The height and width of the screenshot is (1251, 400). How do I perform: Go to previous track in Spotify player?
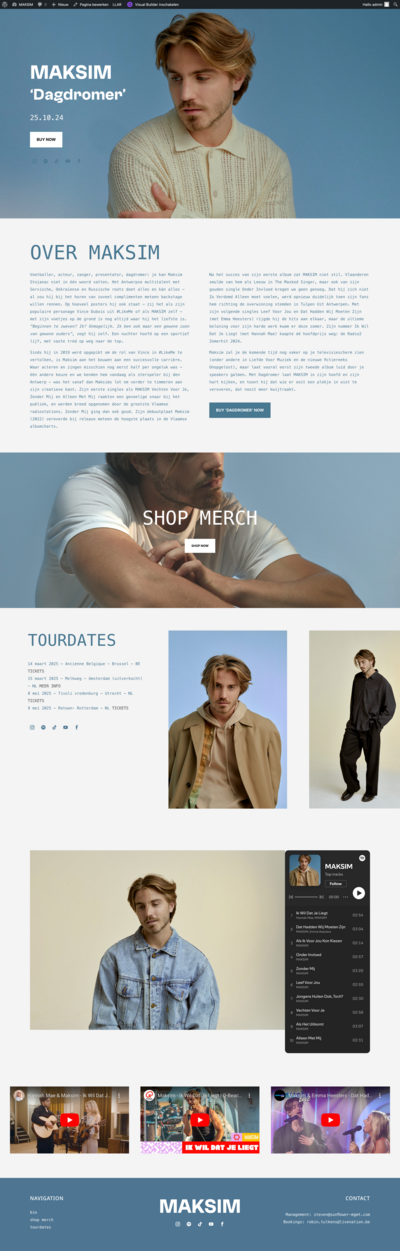coord(291,897)
